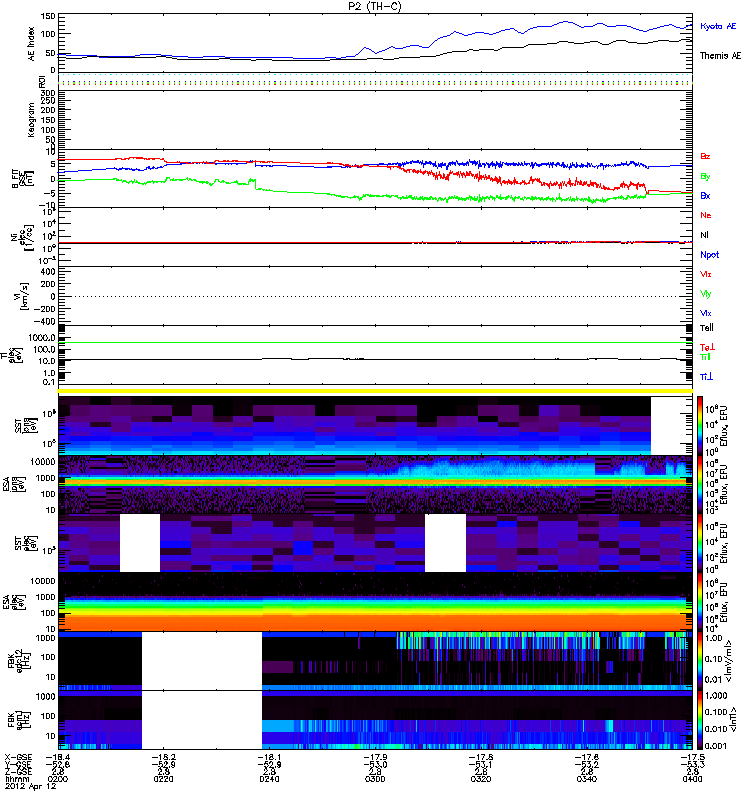Click the blue Ti perpendicular legend label

point(706,377)
